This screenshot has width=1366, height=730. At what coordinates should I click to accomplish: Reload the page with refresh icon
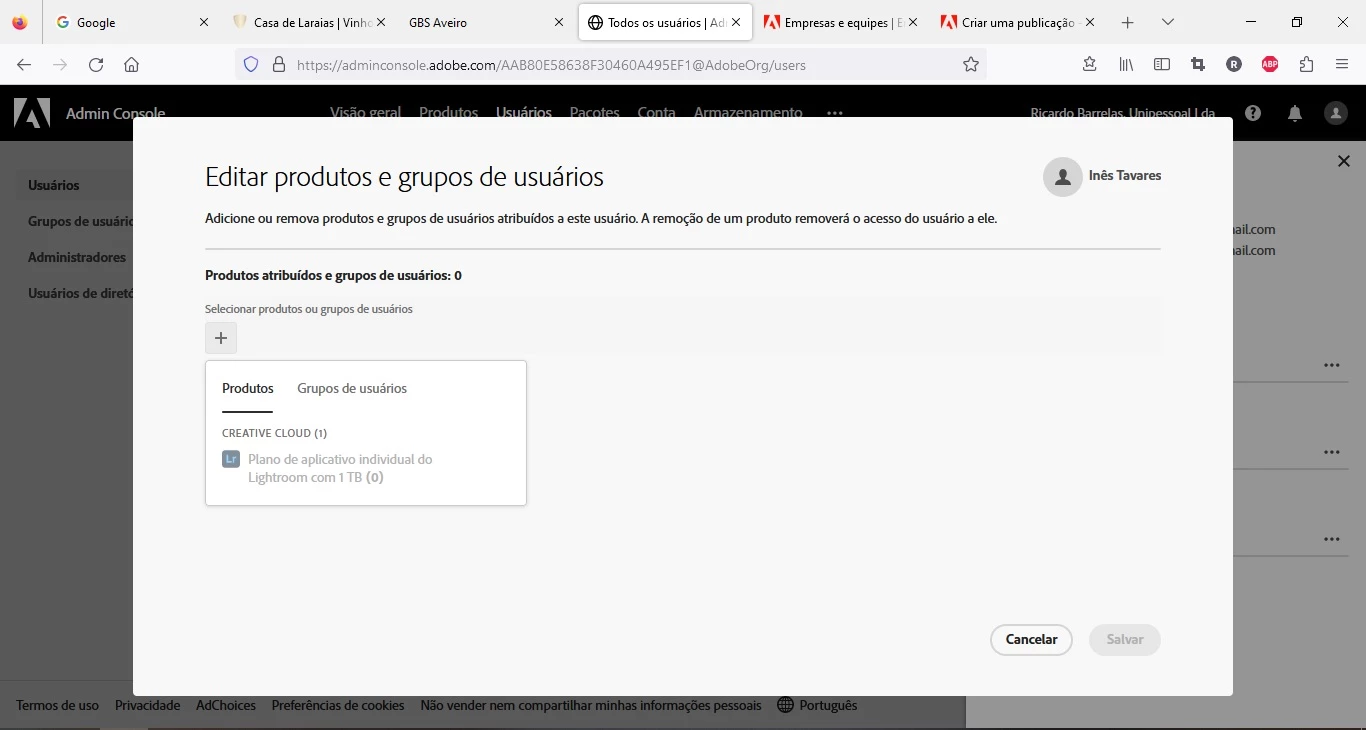point(96,65)
